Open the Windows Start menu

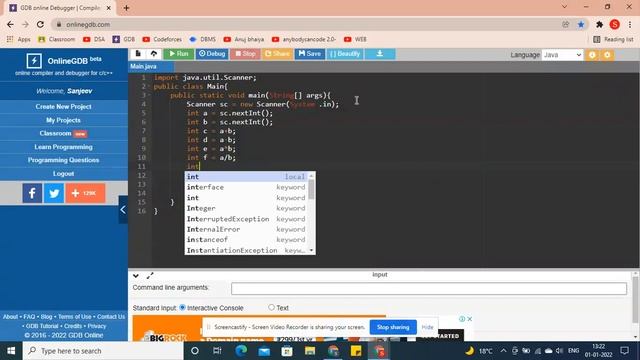click(x=11, y=351)
